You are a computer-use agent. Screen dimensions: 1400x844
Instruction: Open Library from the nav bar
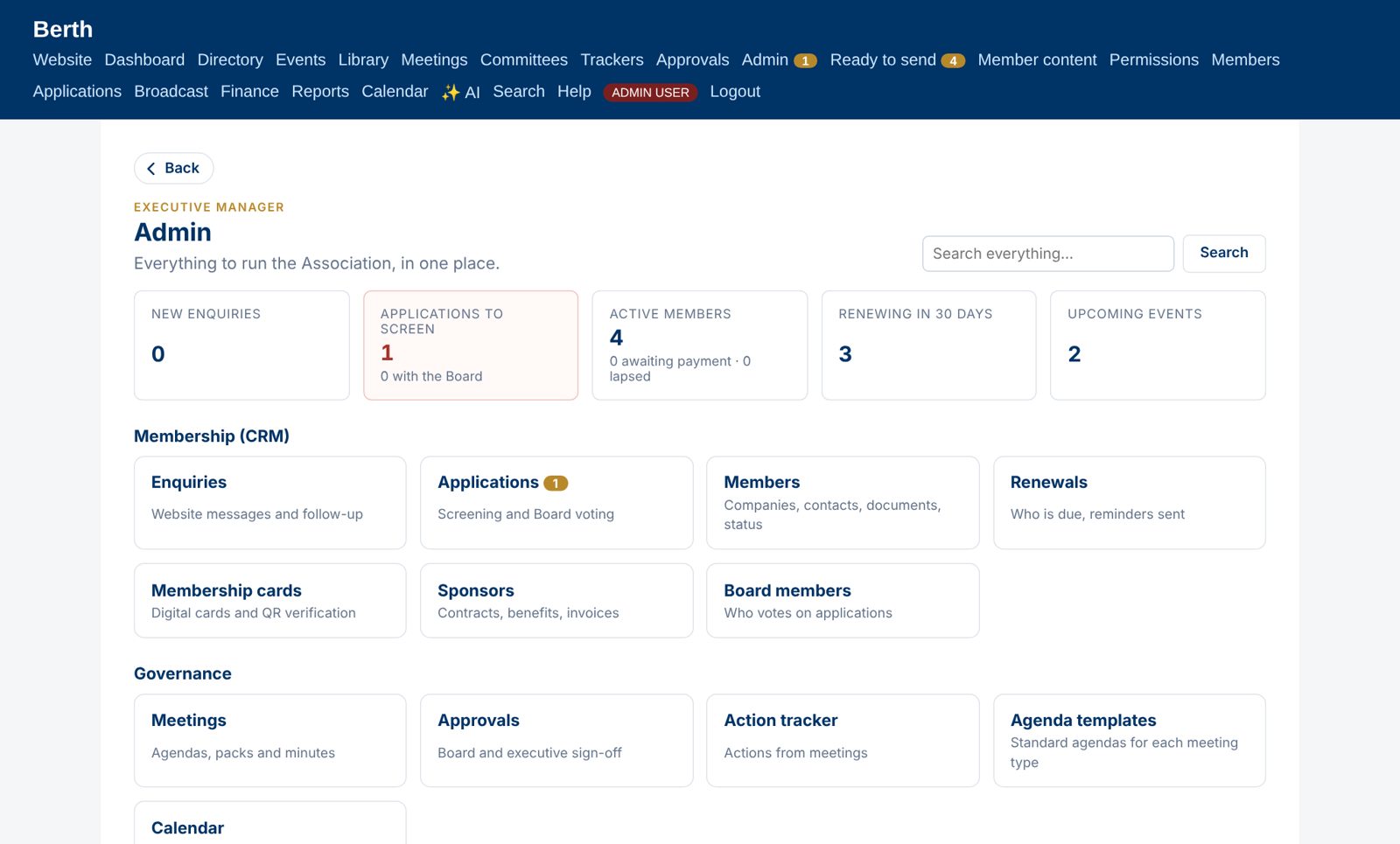point(363,59)
